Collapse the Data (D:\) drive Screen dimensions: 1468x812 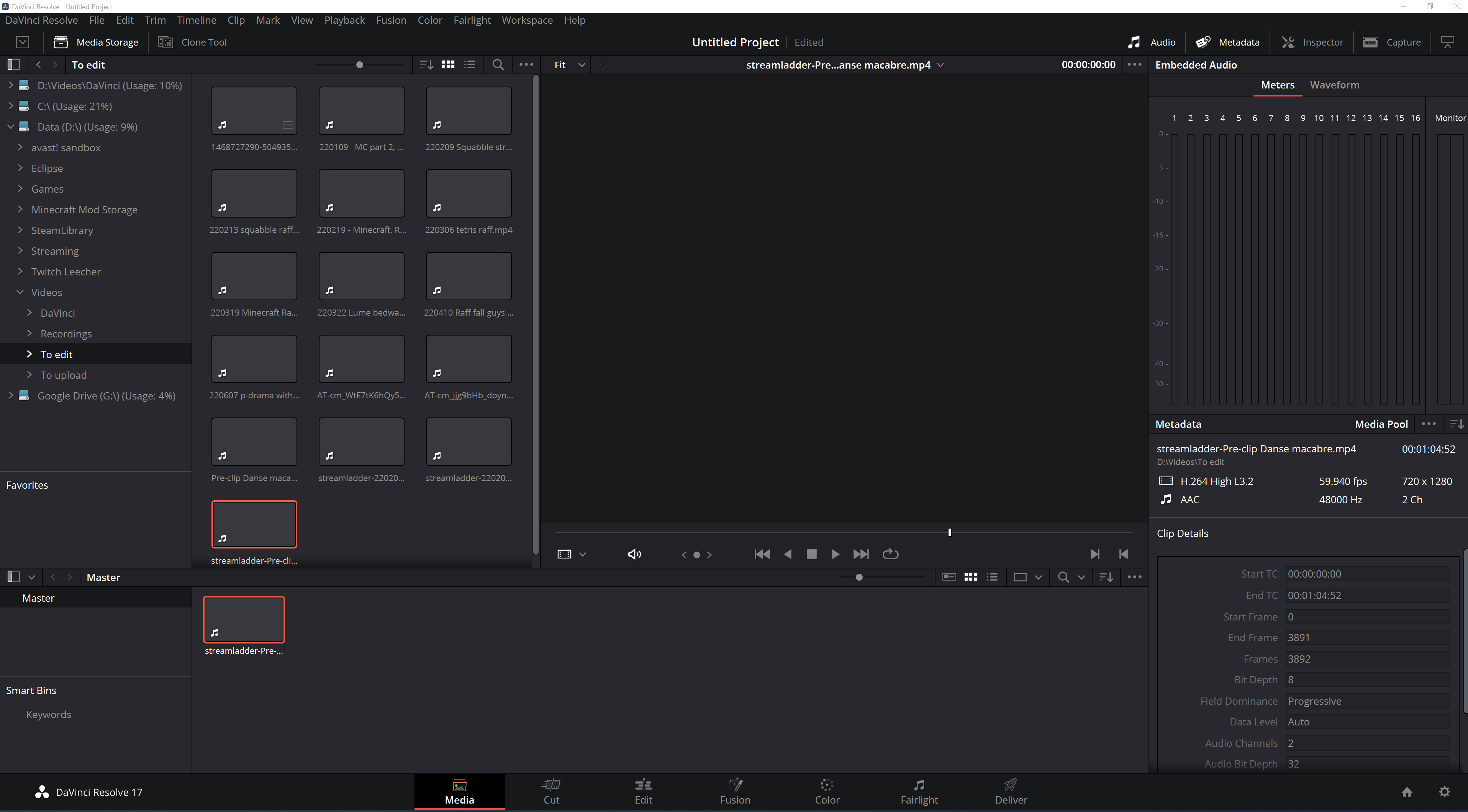[10, 126]
